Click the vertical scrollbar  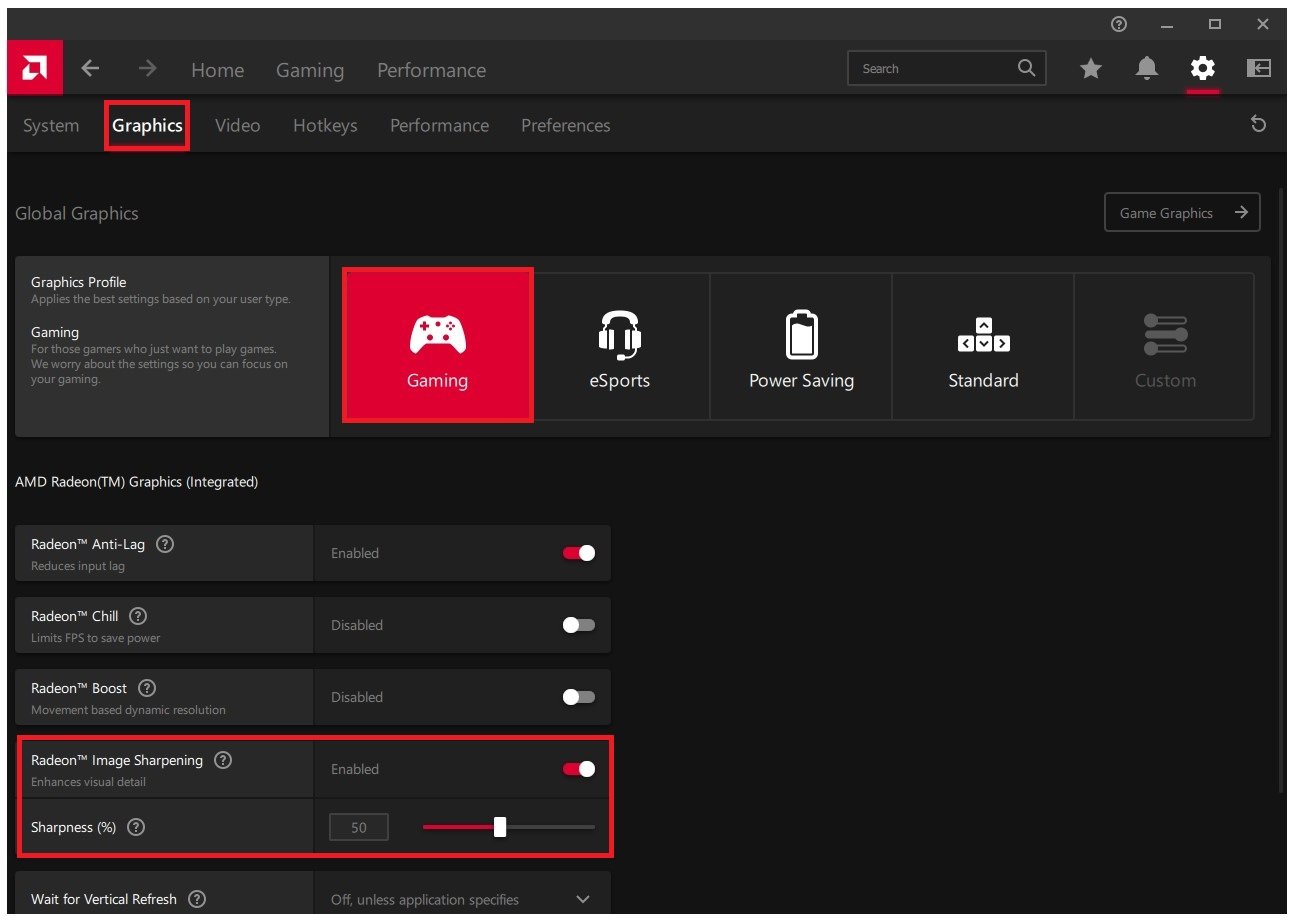point(1282,490)
